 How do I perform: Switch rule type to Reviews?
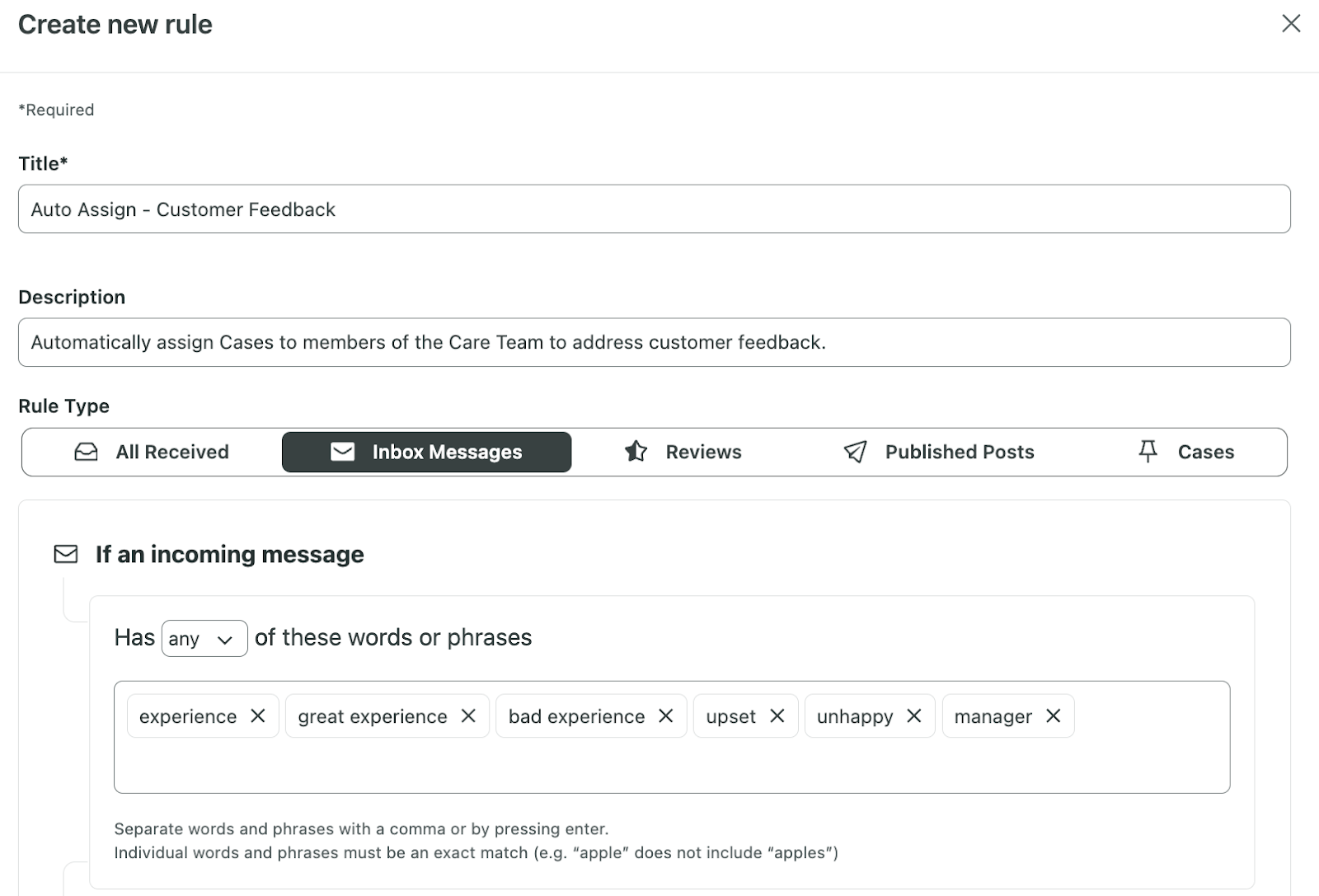(683, 452)
